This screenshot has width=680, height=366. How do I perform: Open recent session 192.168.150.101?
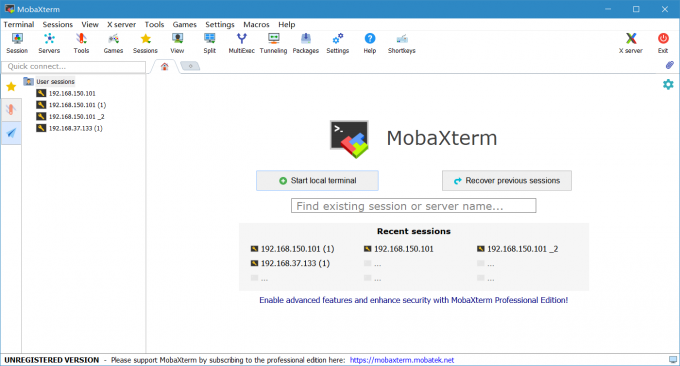tap(399, 249)
